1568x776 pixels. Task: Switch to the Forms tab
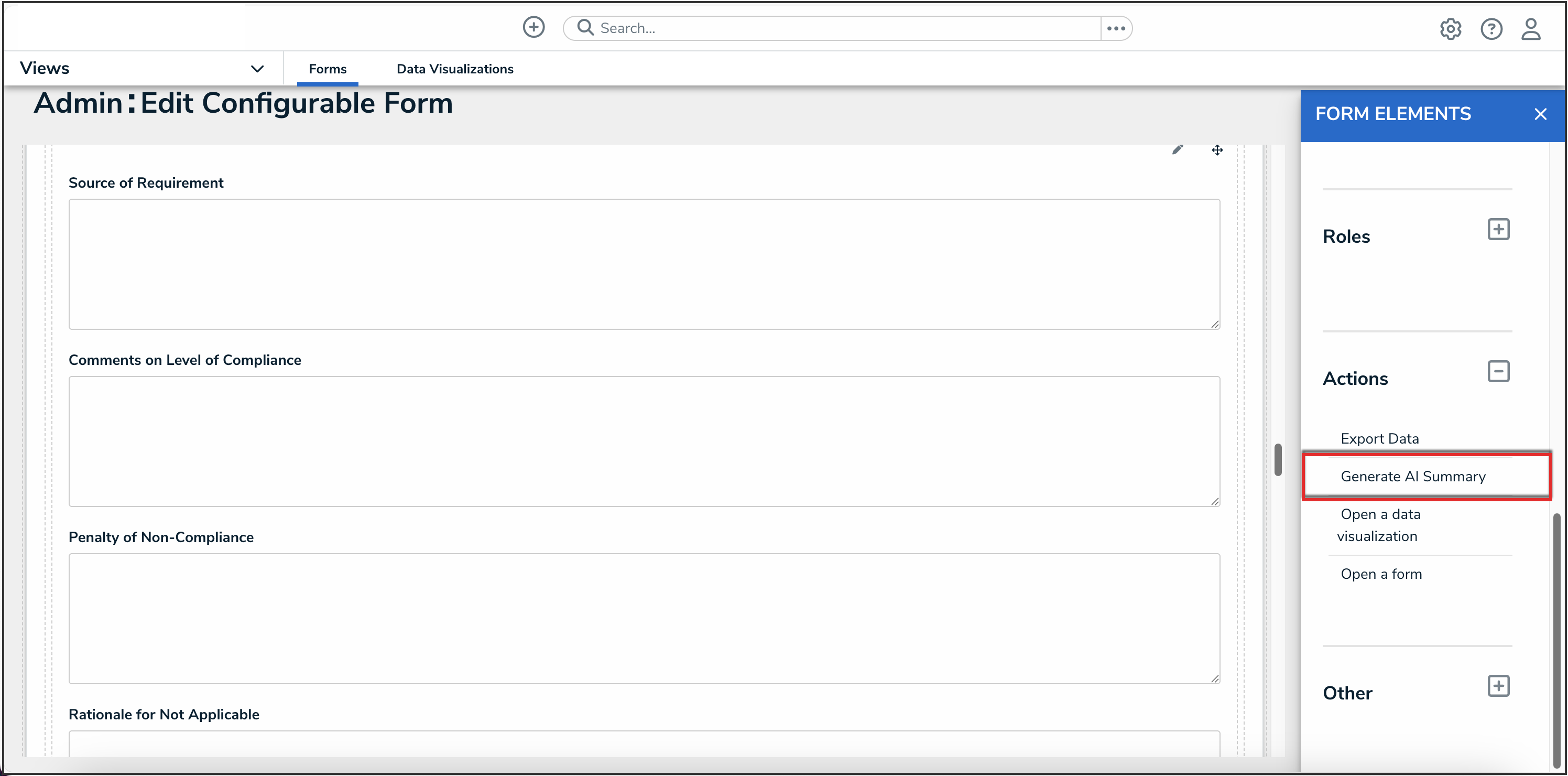[x=328, y=69]
